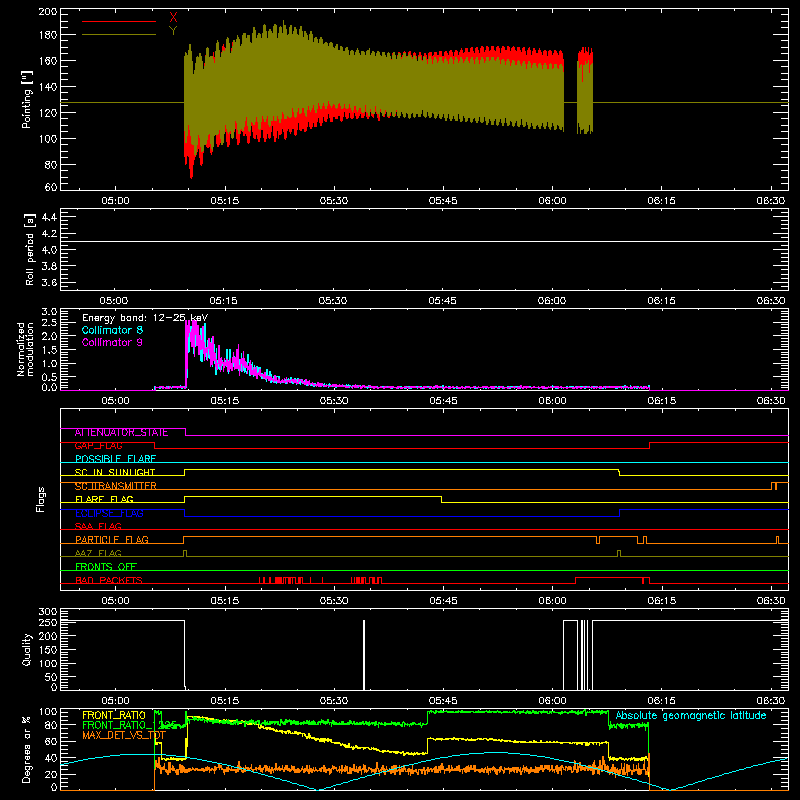Click the POSSIBLE_FLARE flag label

(115, 459)
